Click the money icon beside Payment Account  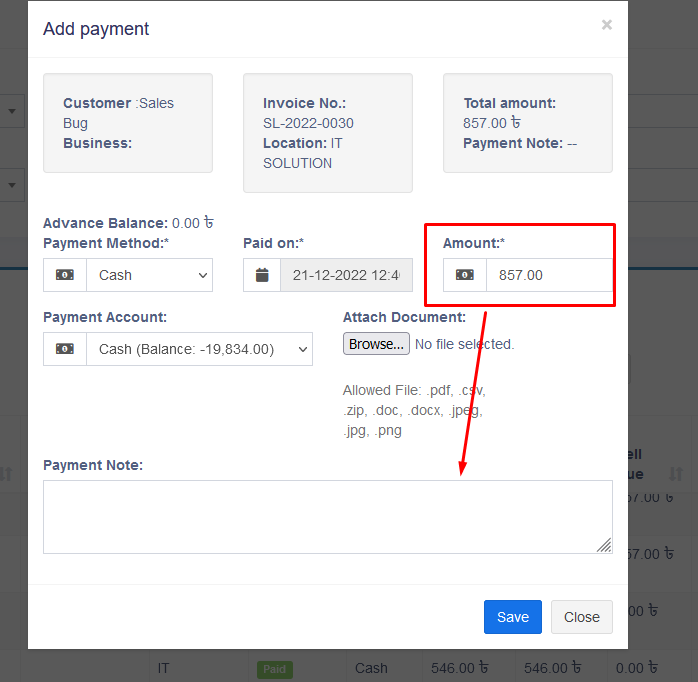(65, 349)
